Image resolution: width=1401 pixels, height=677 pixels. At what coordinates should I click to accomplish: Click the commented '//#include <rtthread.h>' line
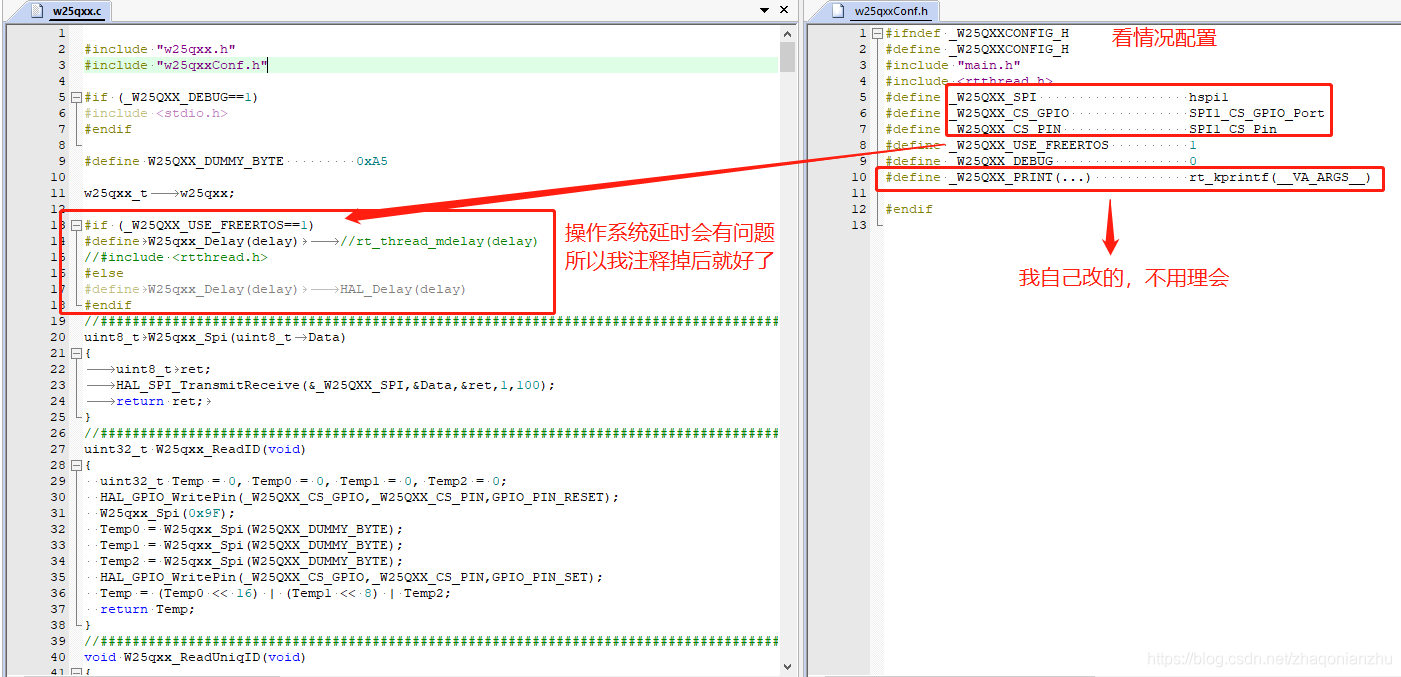click(176, 257)
